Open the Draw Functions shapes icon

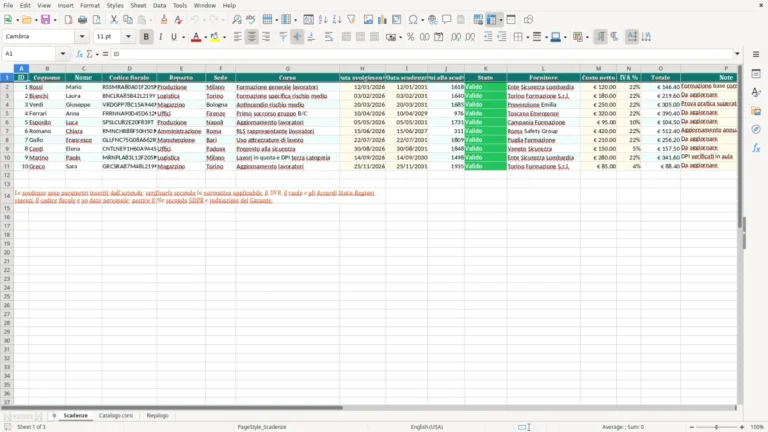(x=528, y=20)
